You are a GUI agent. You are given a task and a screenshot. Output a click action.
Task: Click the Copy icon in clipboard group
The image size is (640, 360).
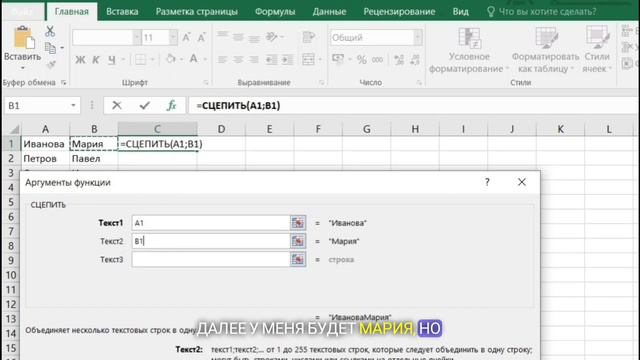click(x=50, y=48)
